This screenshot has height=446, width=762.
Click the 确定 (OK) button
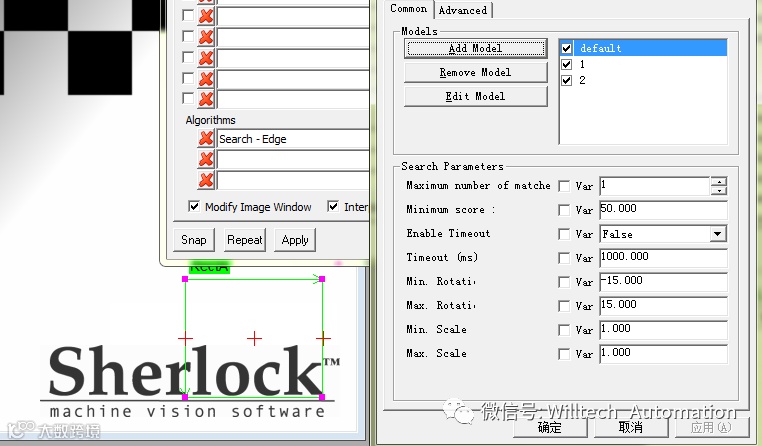pos(550,427)
